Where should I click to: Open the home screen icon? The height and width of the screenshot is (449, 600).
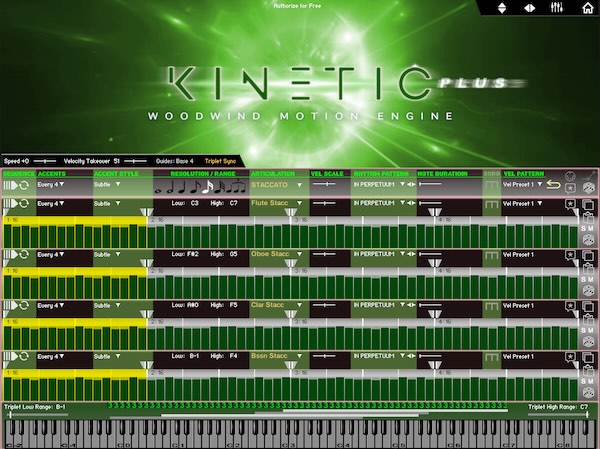(x=587, y=8)
